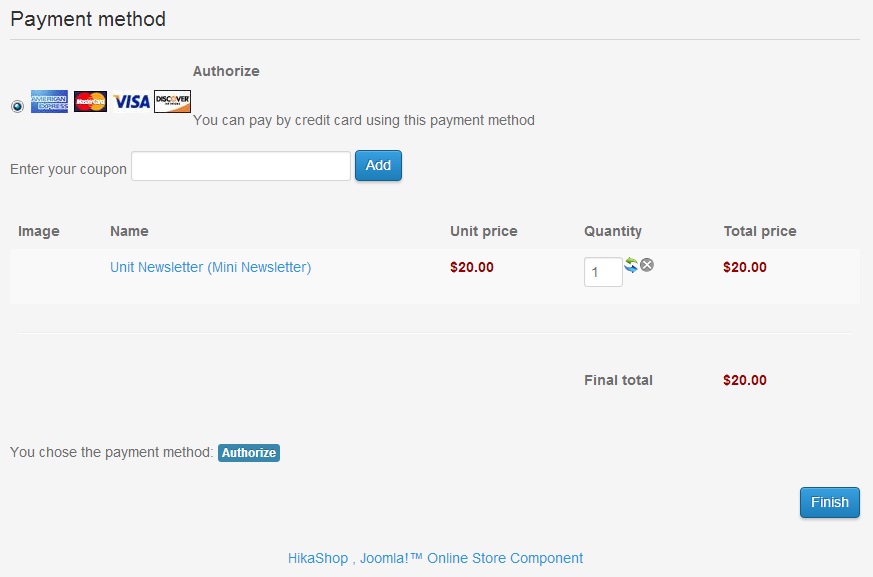Click the Name column header
This screenshot has width=873, height=577.
(x=129, y=231)
